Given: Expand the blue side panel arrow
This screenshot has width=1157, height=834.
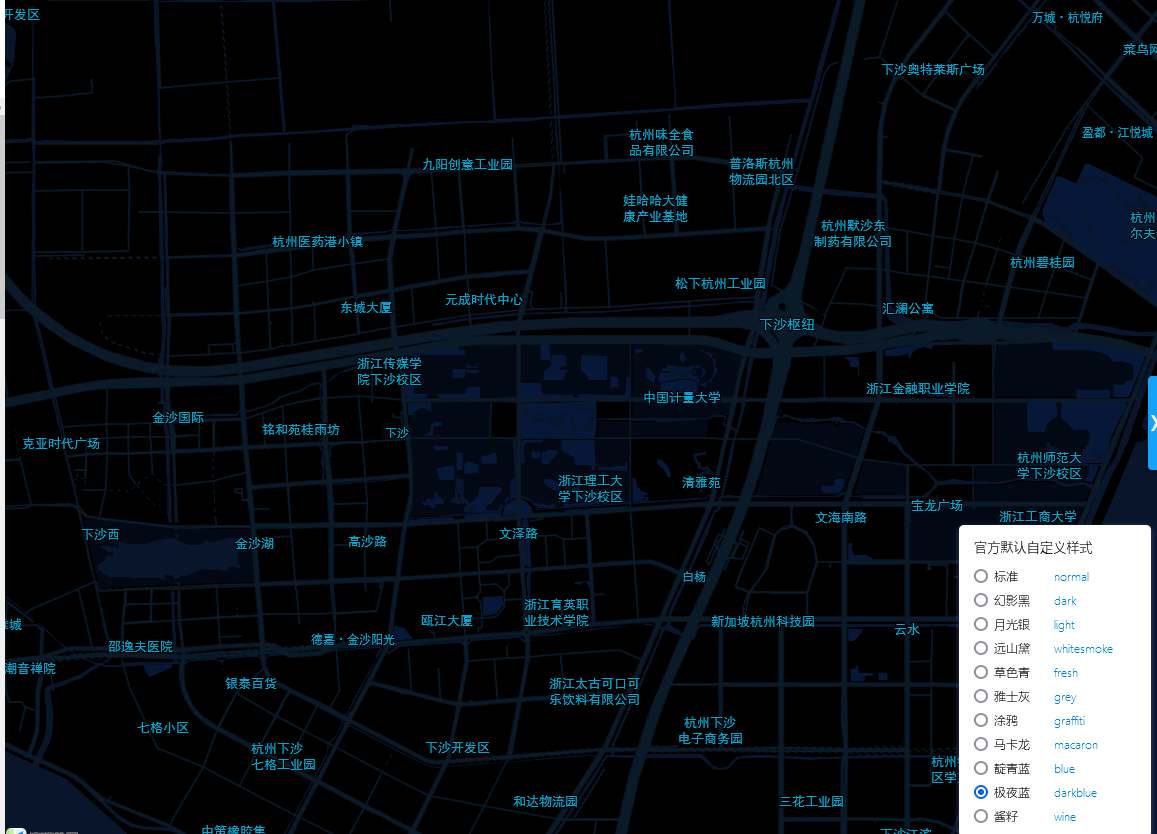Looking at the screenshot, I should (1152, 422).
